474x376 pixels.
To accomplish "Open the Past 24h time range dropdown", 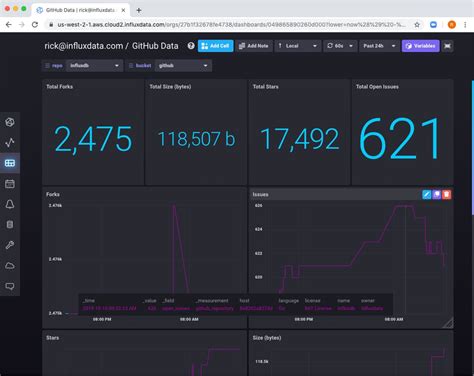I will tap(379, 46).
